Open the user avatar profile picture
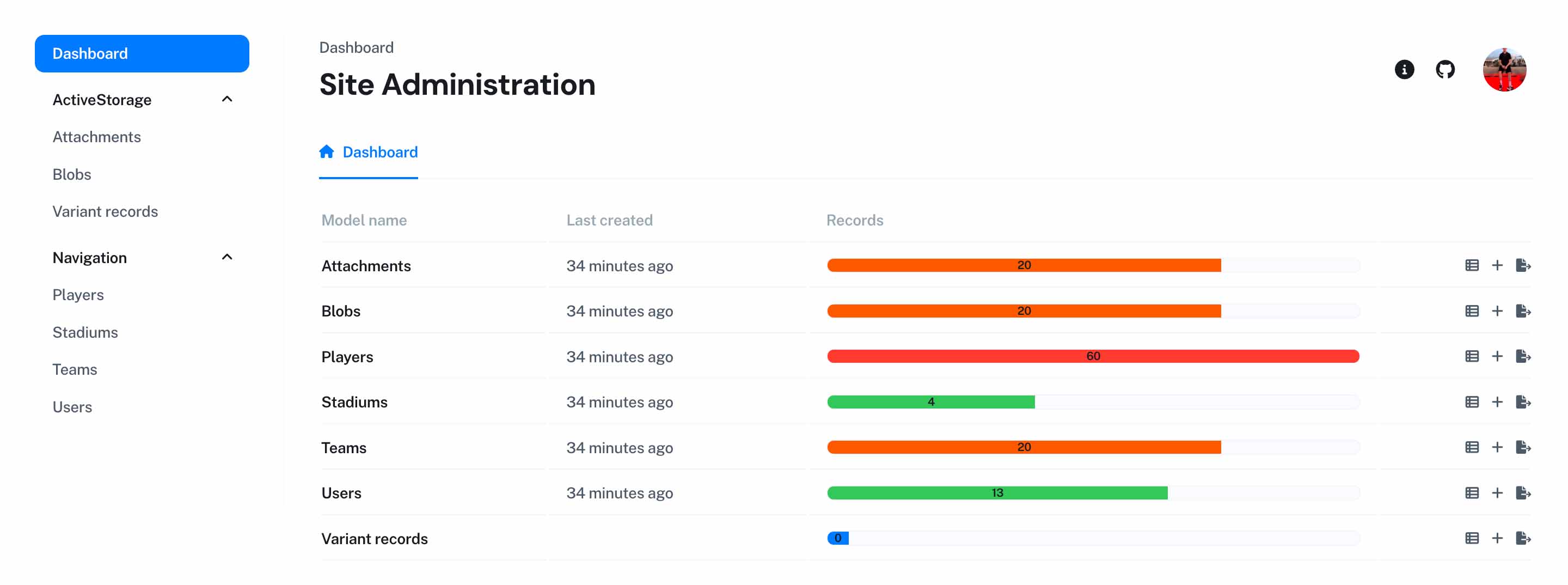This screenshot has width=1568, height=585. click(1503, 69)
